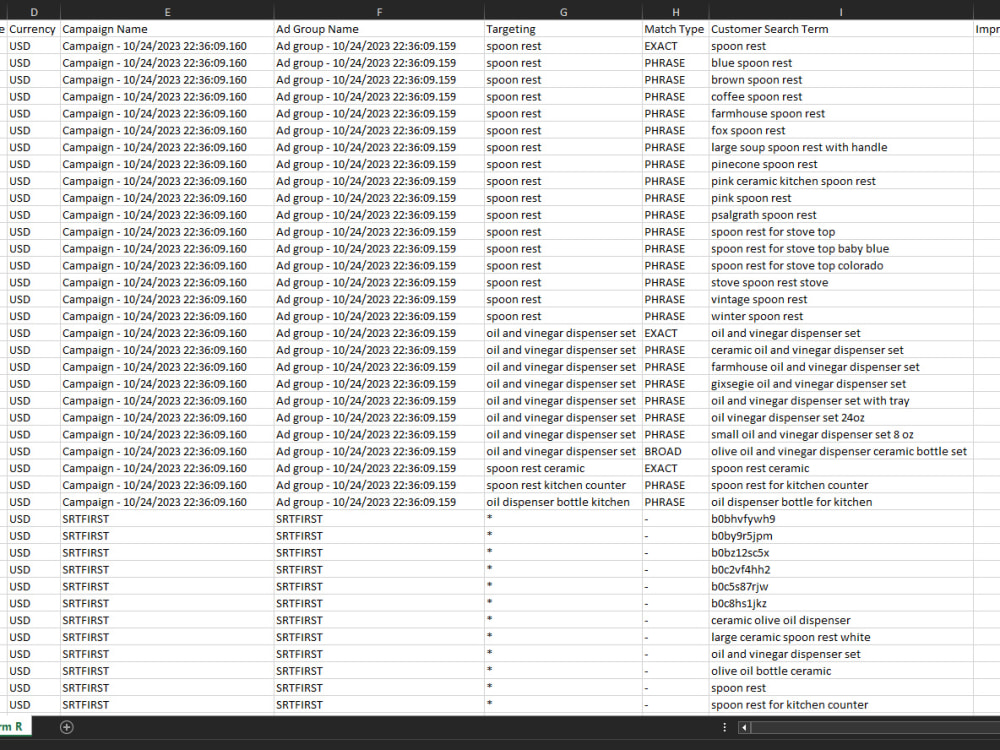Select 'oil dispenser bottle for kitchen' search term cell
This screenshot has width=1000, height=750.
[841, 503]
